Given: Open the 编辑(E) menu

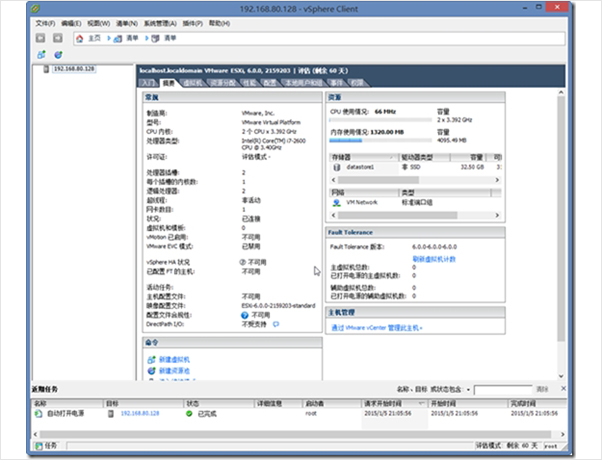Looking at the screenshot, I should [71, 23].
